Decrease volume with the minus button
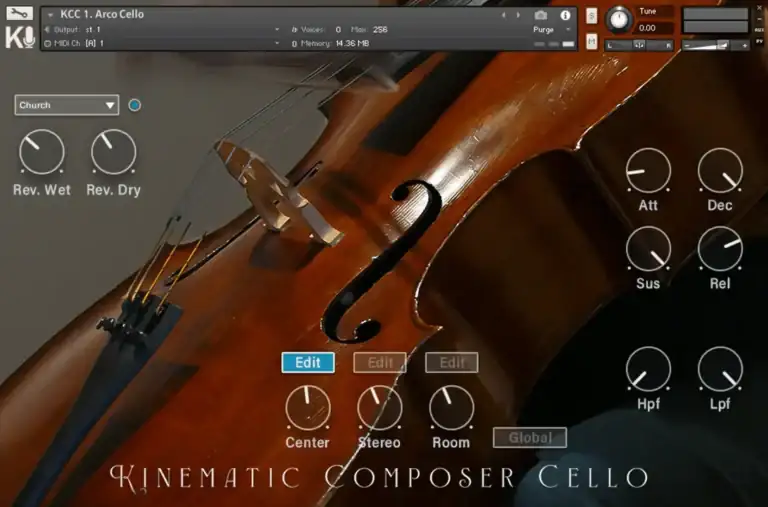The height and width of the screenshot is (507, 768). 687,46
